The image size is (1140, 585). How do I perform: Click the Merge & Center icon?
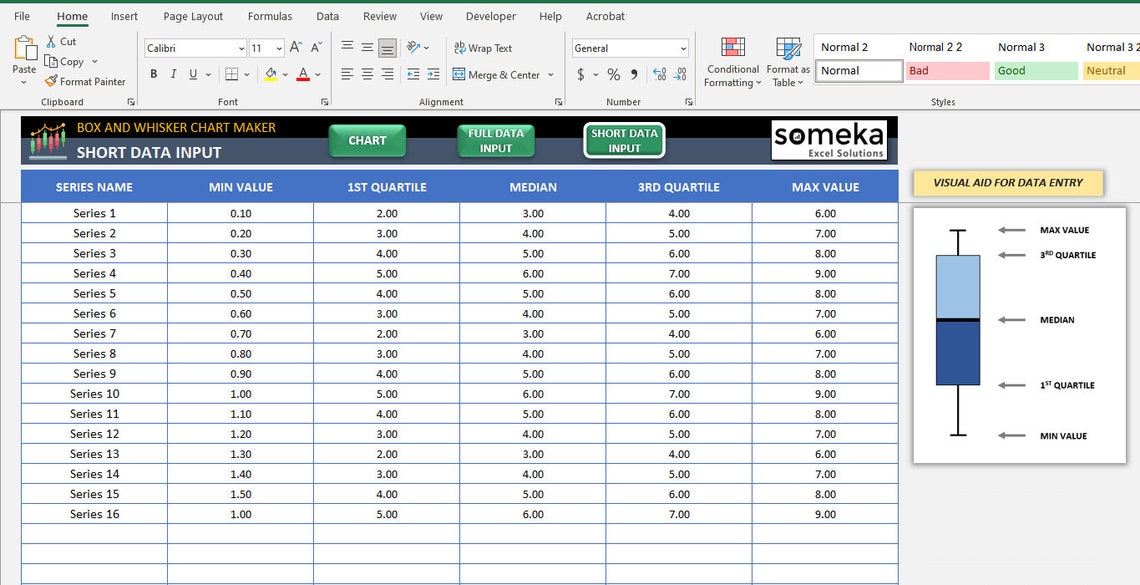click(503, 74)
